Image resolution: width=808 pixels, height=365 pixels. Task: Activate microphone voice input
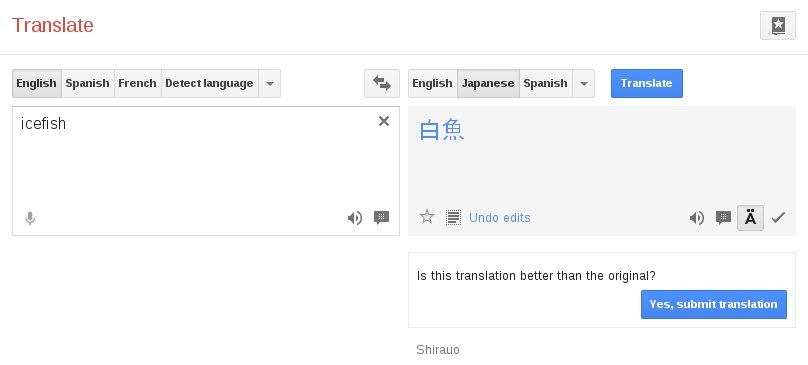pyautogui.click(x=30, y=219)
